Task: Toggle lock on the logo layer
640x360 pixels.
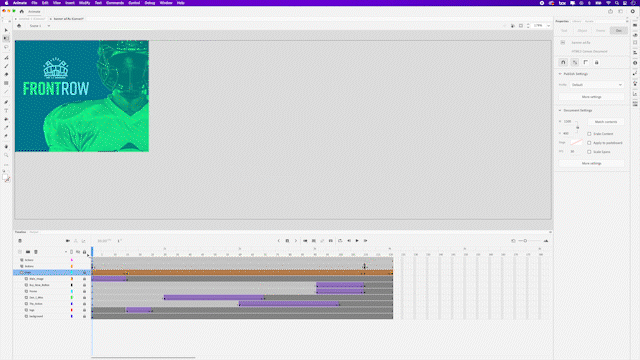Action: pos(84,310)
